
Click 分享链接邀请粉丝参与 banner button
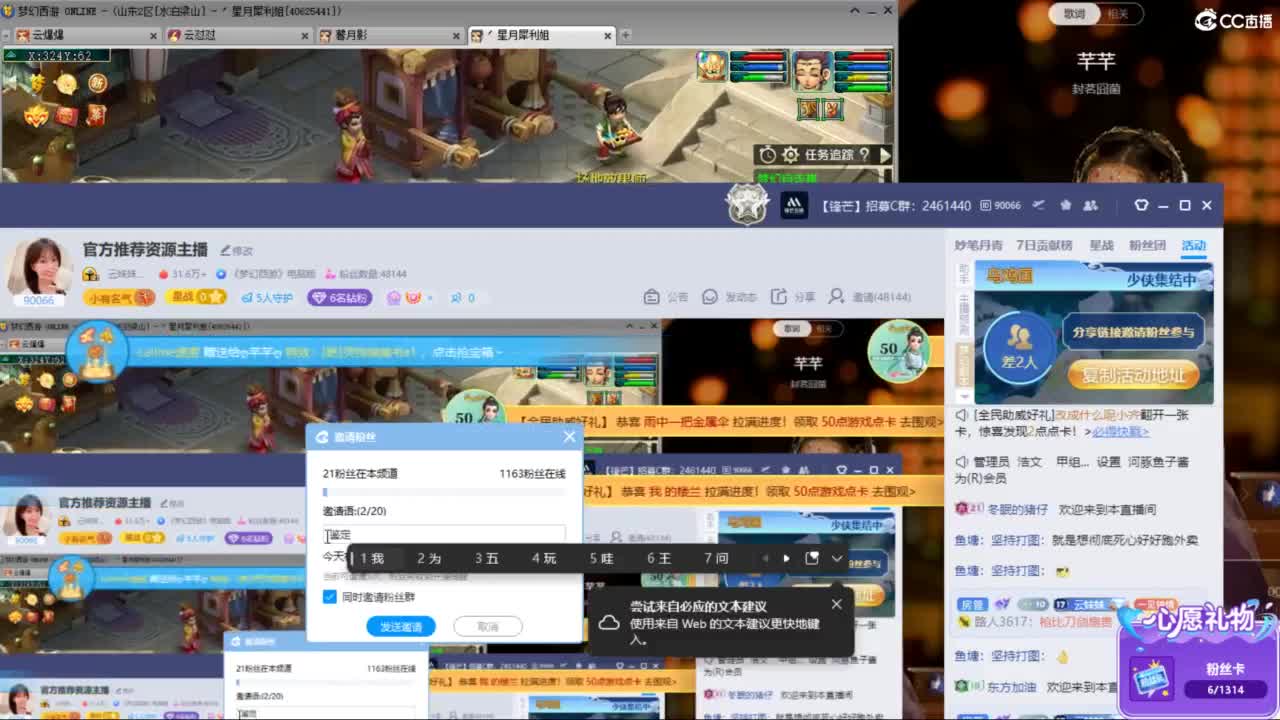(1133, 332)
